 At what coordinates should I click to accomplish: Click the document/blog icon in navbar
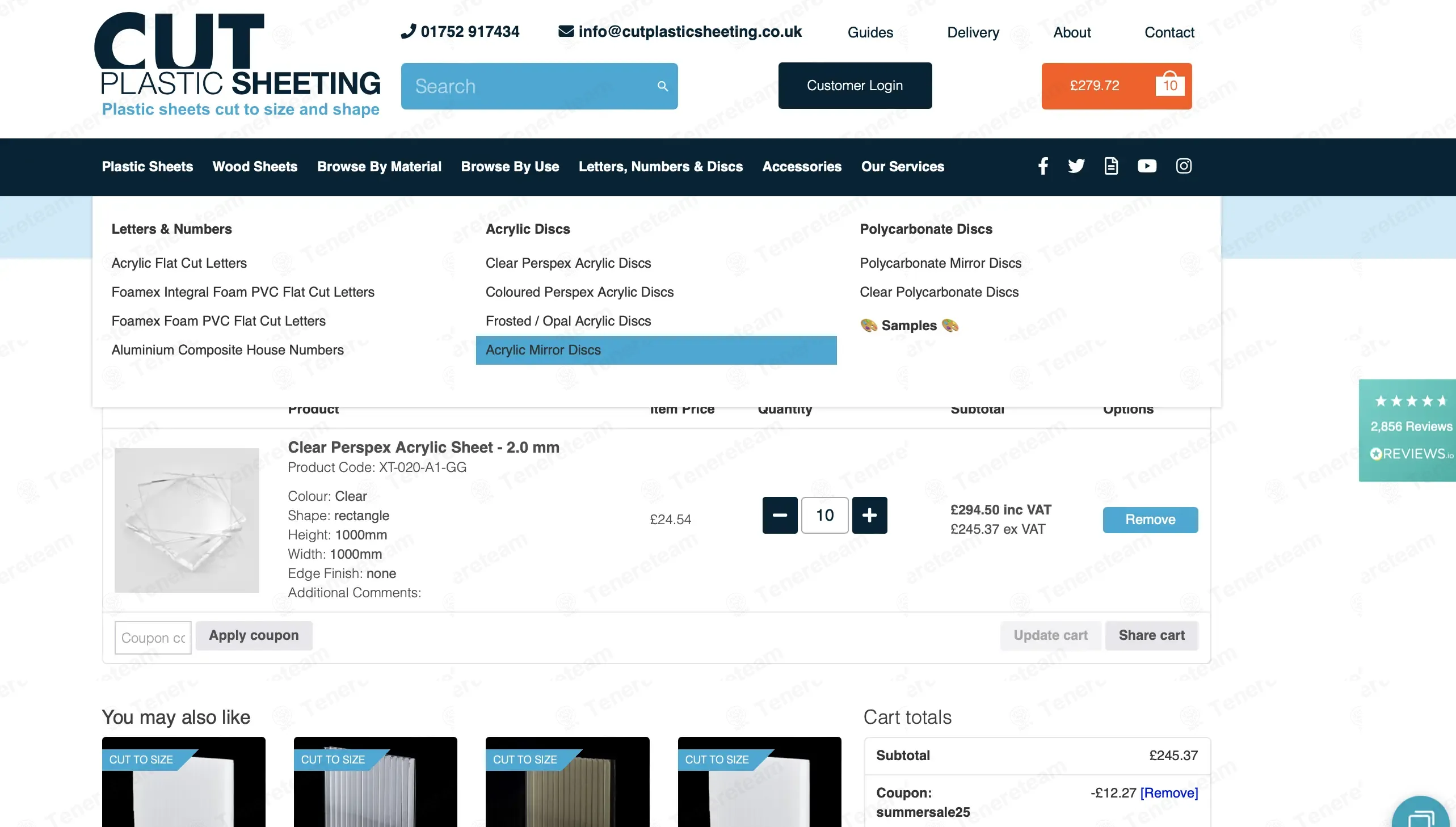click(x=1111, y=166)
